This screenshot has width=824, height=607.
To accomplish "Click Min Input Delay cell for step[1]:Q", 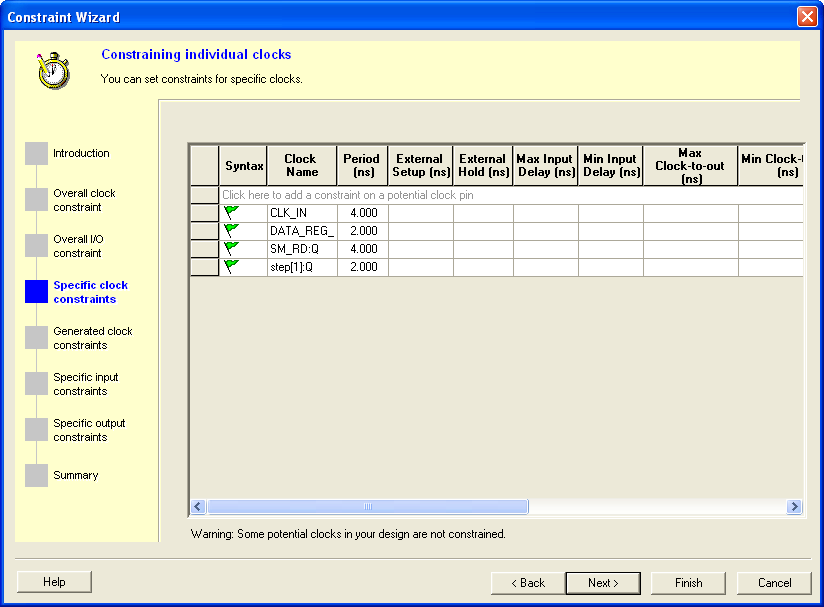I will coord(611,267).
